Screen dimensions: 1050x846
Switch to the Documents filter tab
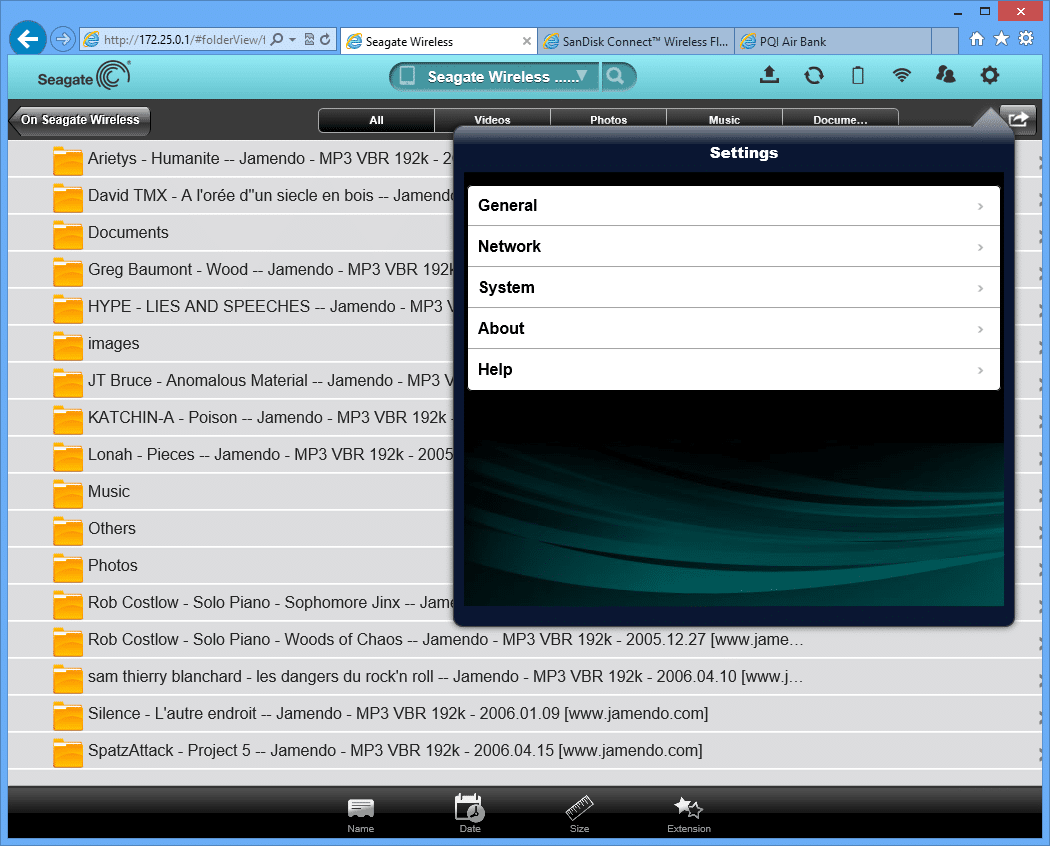840,120
